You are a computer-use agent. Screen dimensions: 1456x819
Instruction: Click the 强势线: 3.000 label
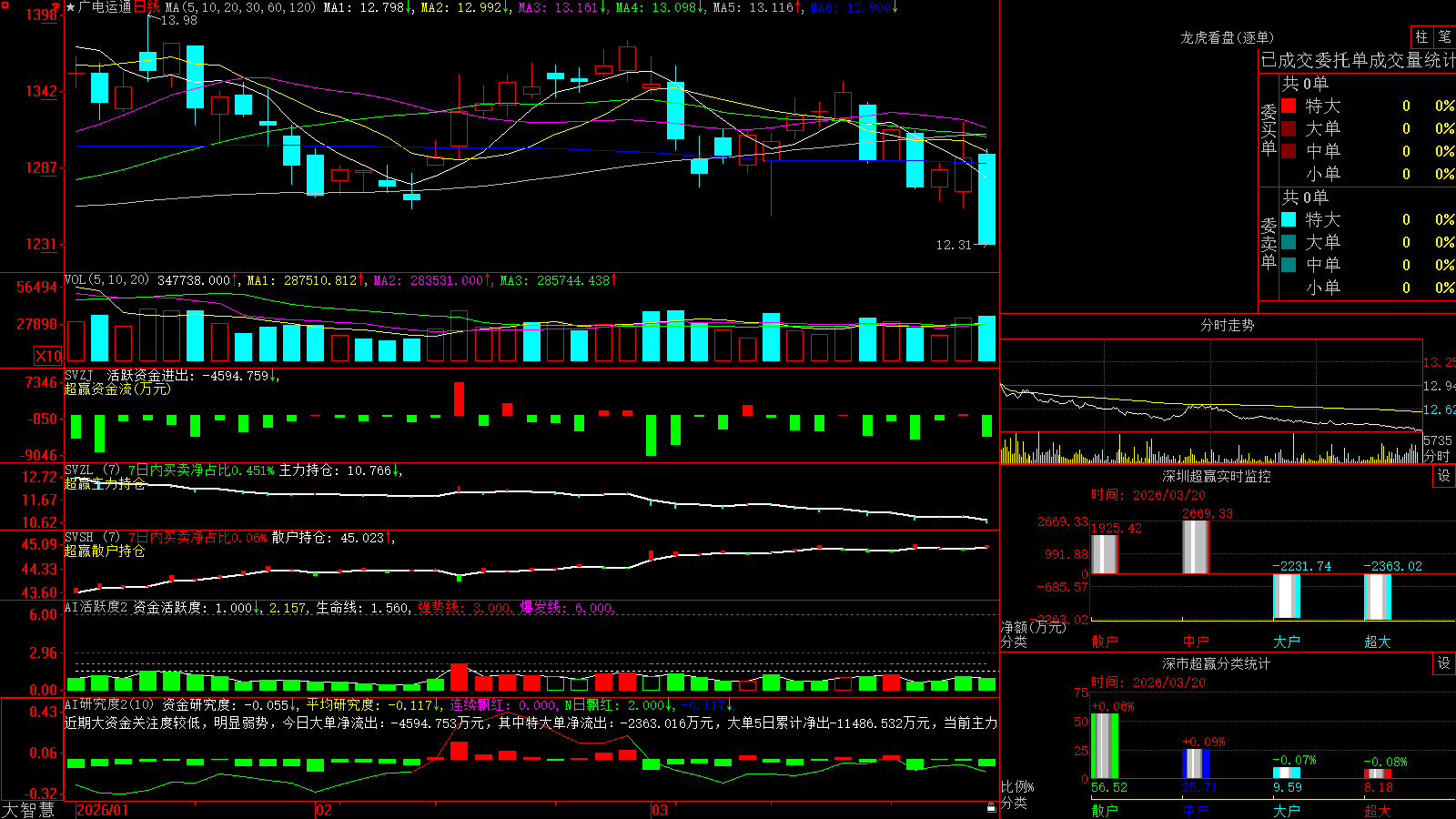coord(463,607)
